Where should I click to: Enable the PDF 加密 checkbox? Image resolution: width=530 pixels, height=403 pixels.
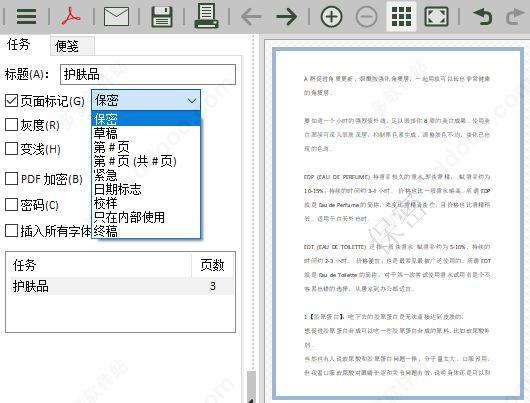tap(11, 179)
